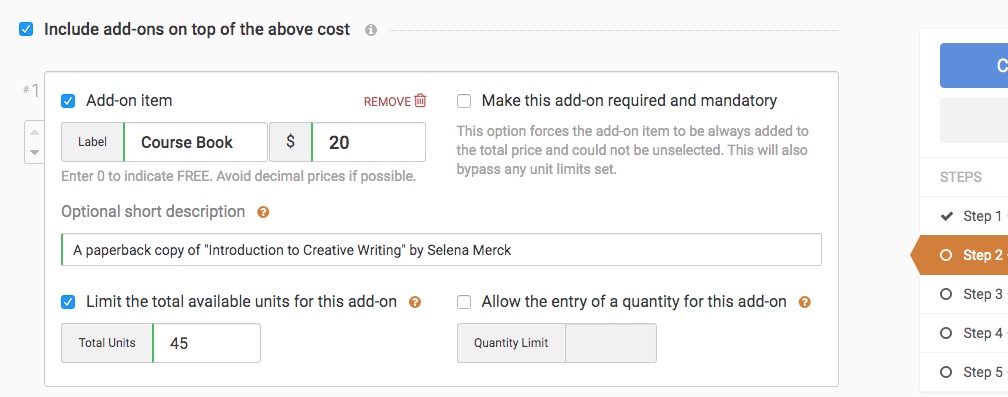The width and height of the screenshot is (1008, 397).
Task: Click the Step 3 circle icon
Action: click(x=946, y=294)
